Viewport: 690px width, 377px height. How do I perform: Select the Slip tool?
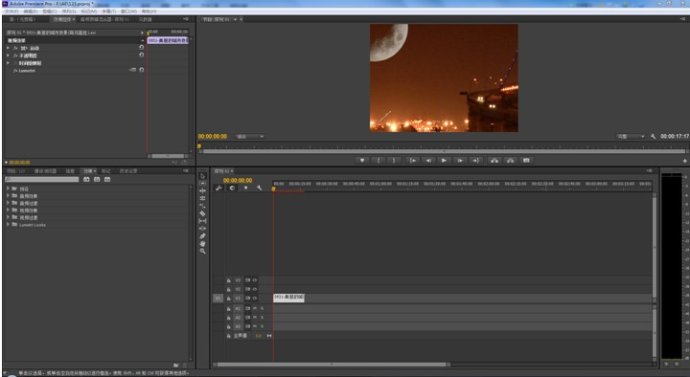(x=202, y=221)
